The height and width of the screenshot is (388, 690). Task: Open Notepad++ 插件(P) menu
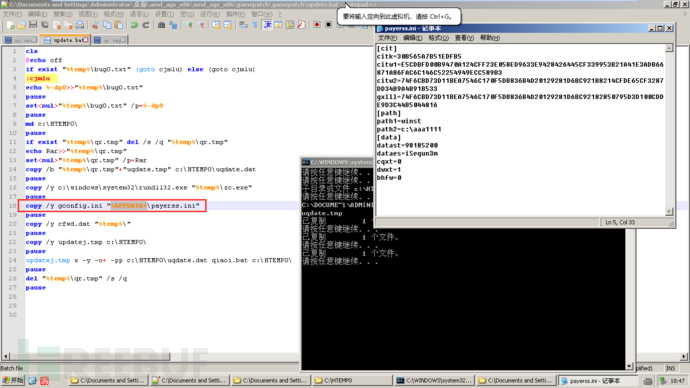[x=235, y=14]
